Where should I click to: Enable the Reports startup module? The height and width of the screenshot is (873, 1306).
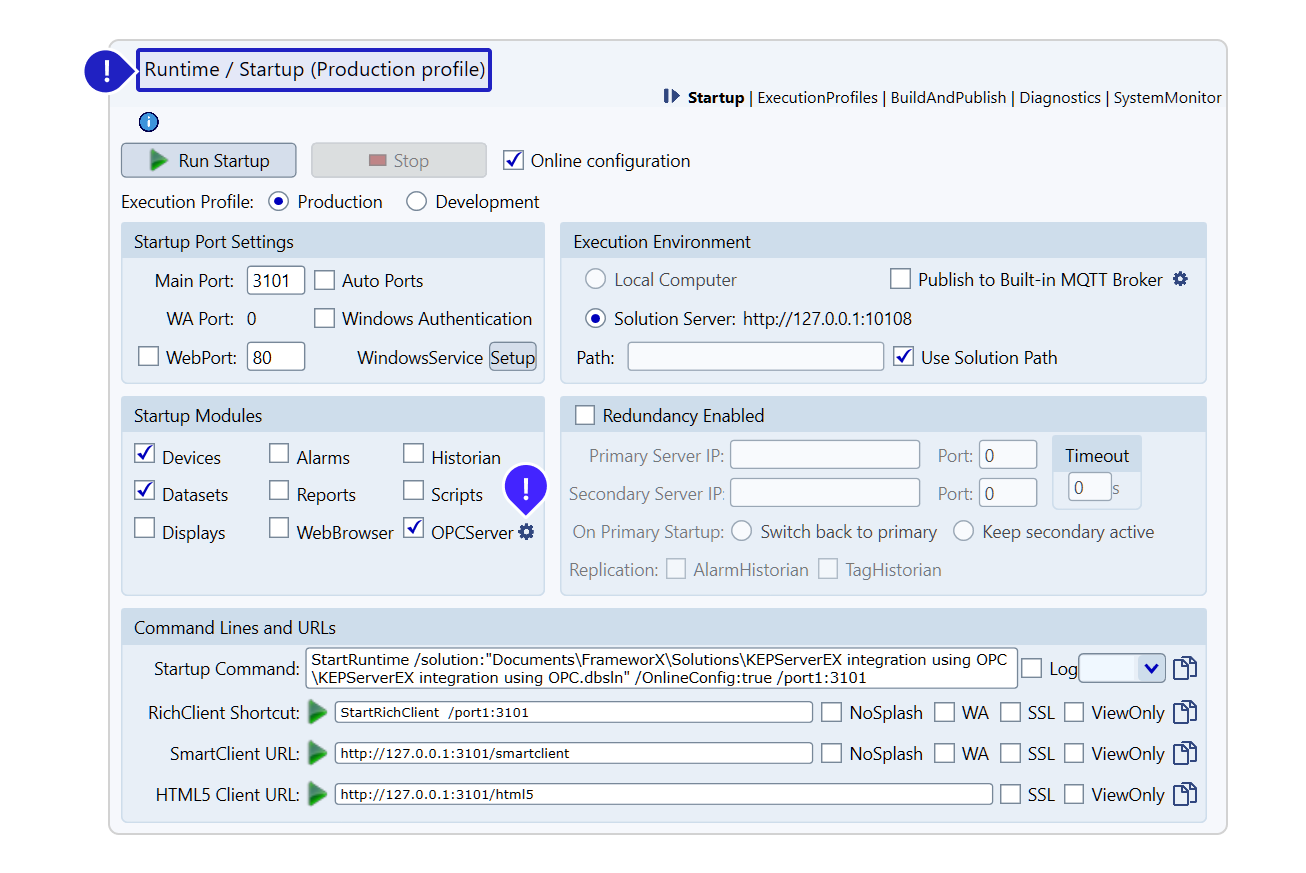click(x=279, y=492)
